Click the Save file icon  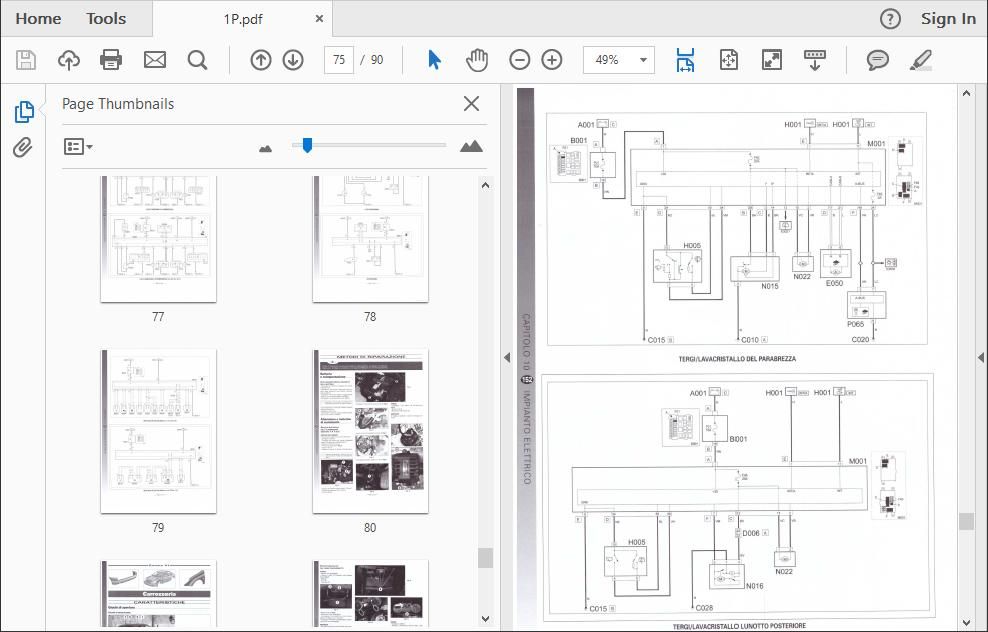click(26, 60)
